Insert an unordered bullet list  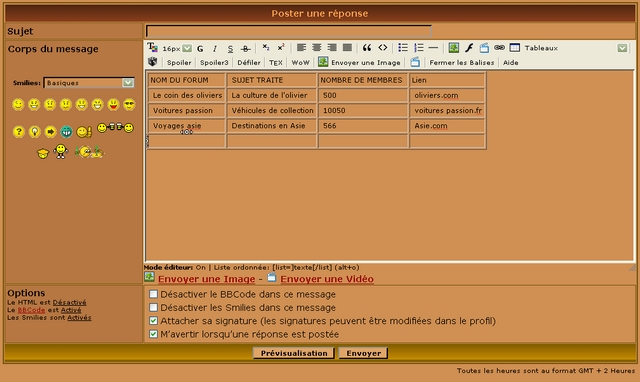pyautogui.click(x=403, y=48)
